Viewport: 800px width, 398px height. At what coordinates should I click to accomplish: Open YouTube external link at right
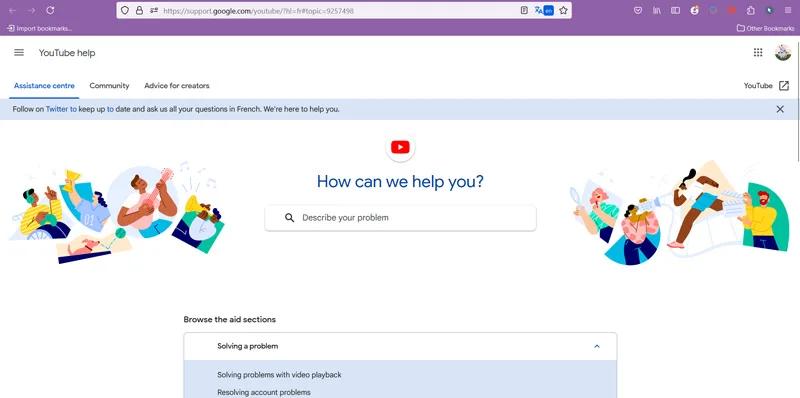(x=766, y=86)
